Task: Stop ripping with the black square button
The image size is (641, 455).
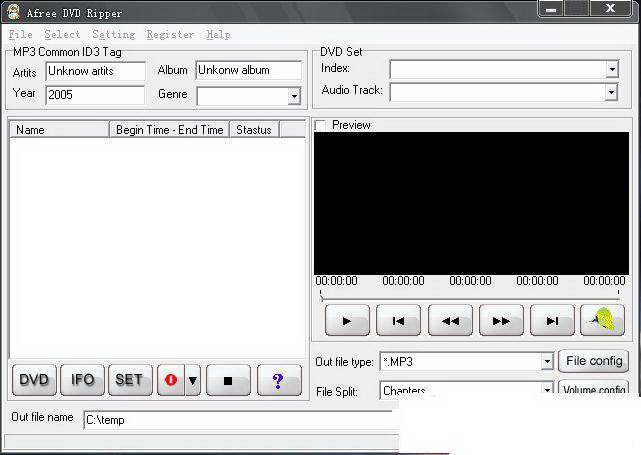Action: (x=228, y=380)
